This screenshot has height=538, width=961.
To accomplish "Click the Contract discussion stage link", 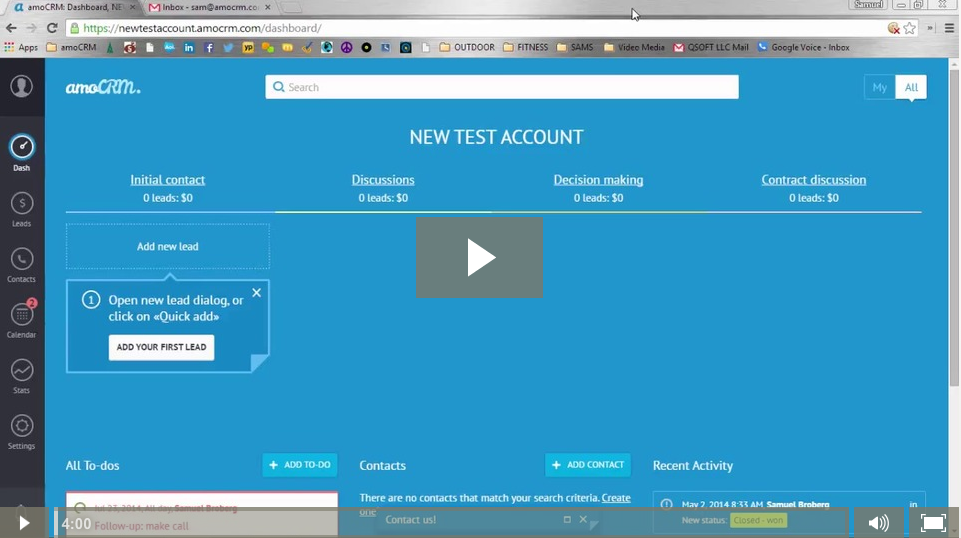I will (x=814, y=180).
